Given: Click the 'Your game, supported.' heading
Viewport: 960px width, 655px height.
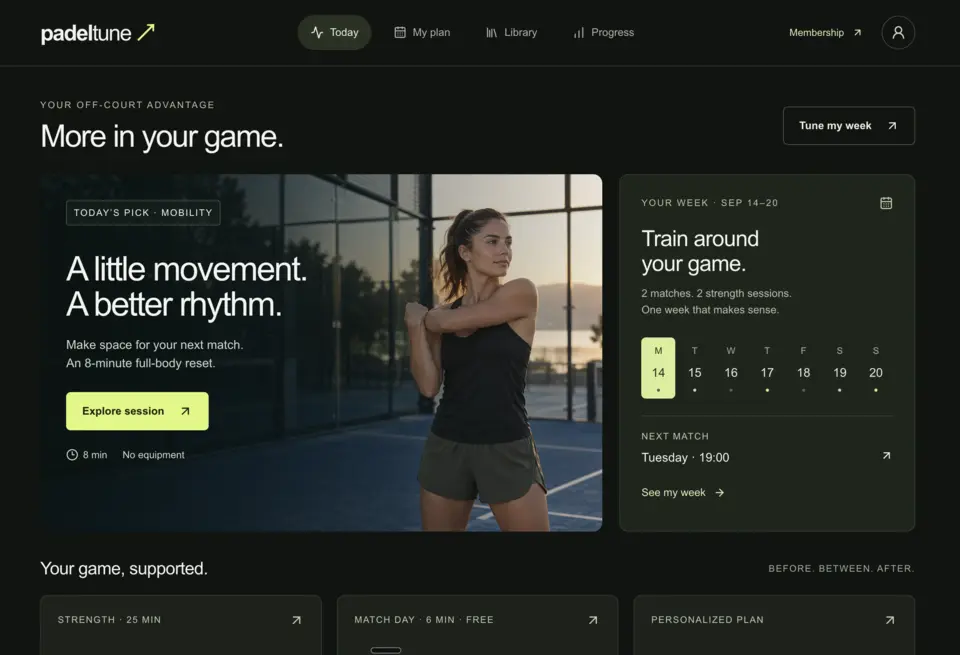Looking at the screenshot, I should [124, 569].
